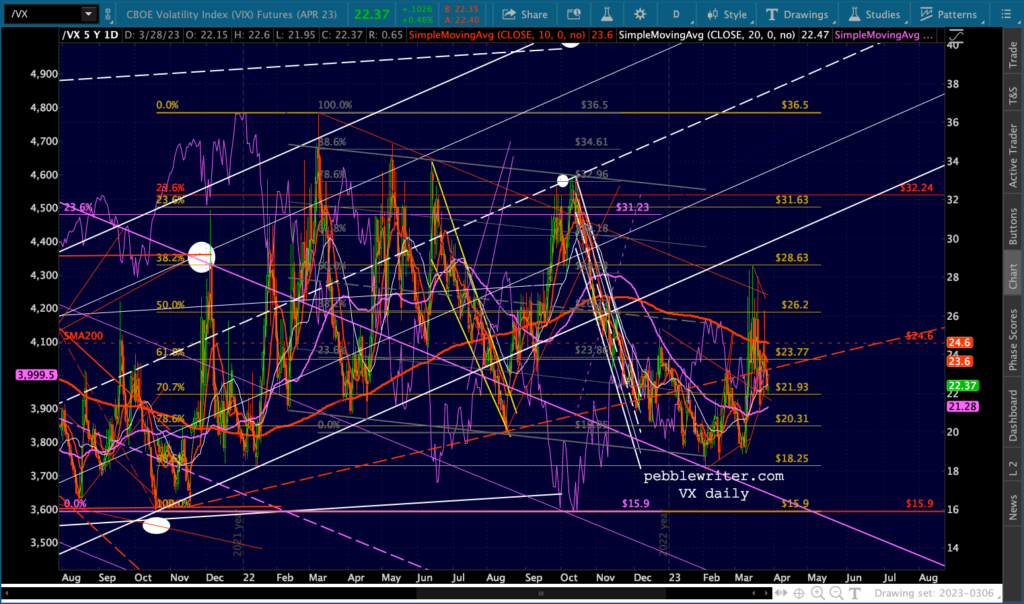Image resolution: width=1024 pixels, height=604 pixels.
Task: Click the 23.6 red price axis bubble
Action: click(x=959, y=361)
